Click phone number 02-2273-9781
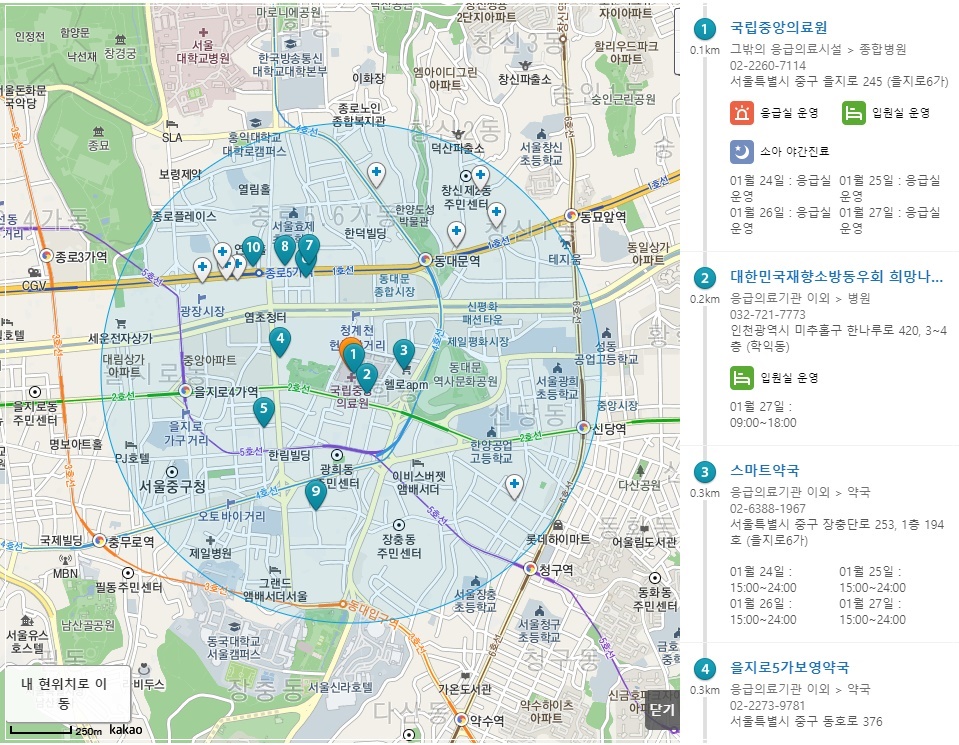This screenshot has width=959, height=745. pos(768,705)
